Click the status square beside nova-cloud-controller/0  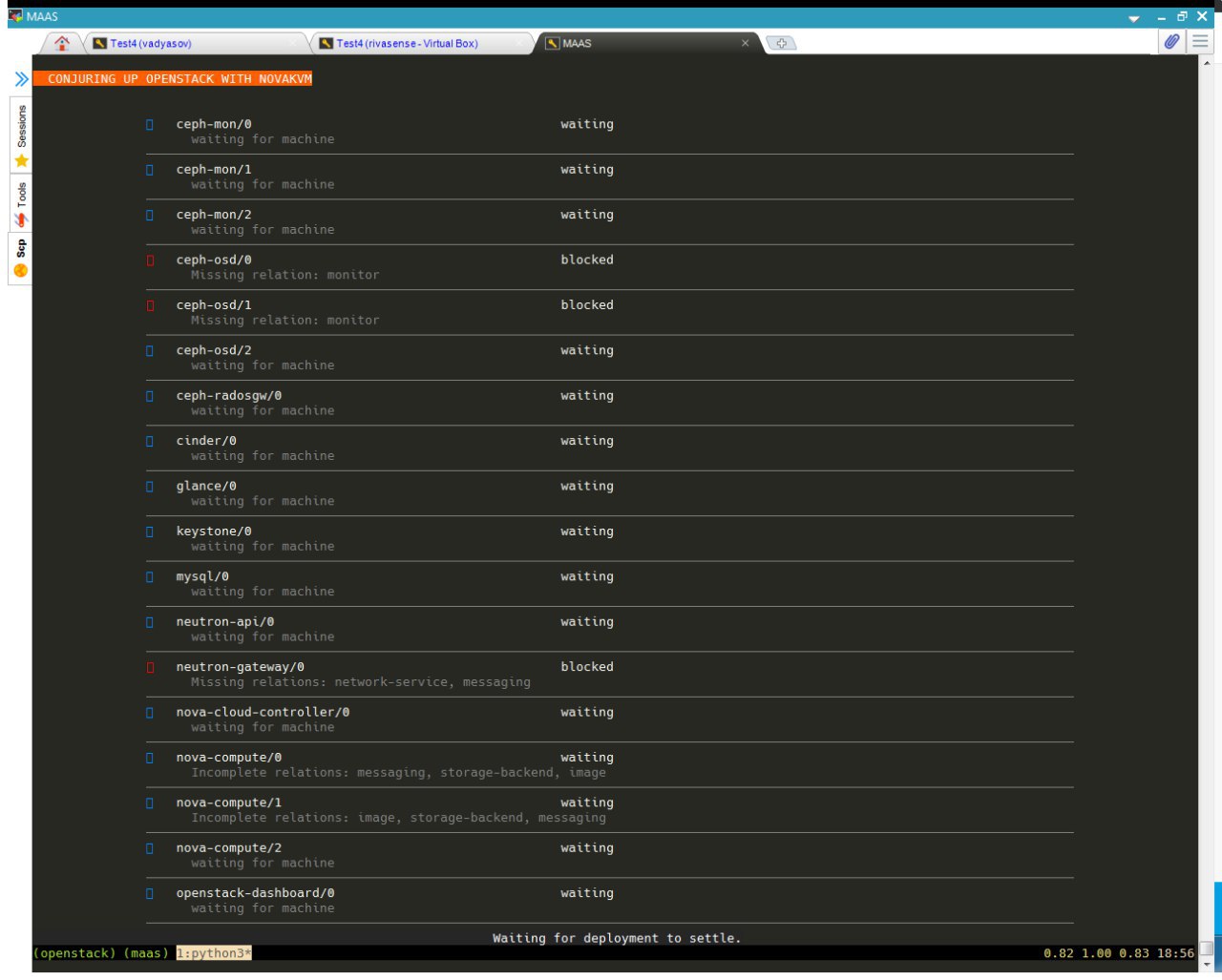[x=150, y=712]
